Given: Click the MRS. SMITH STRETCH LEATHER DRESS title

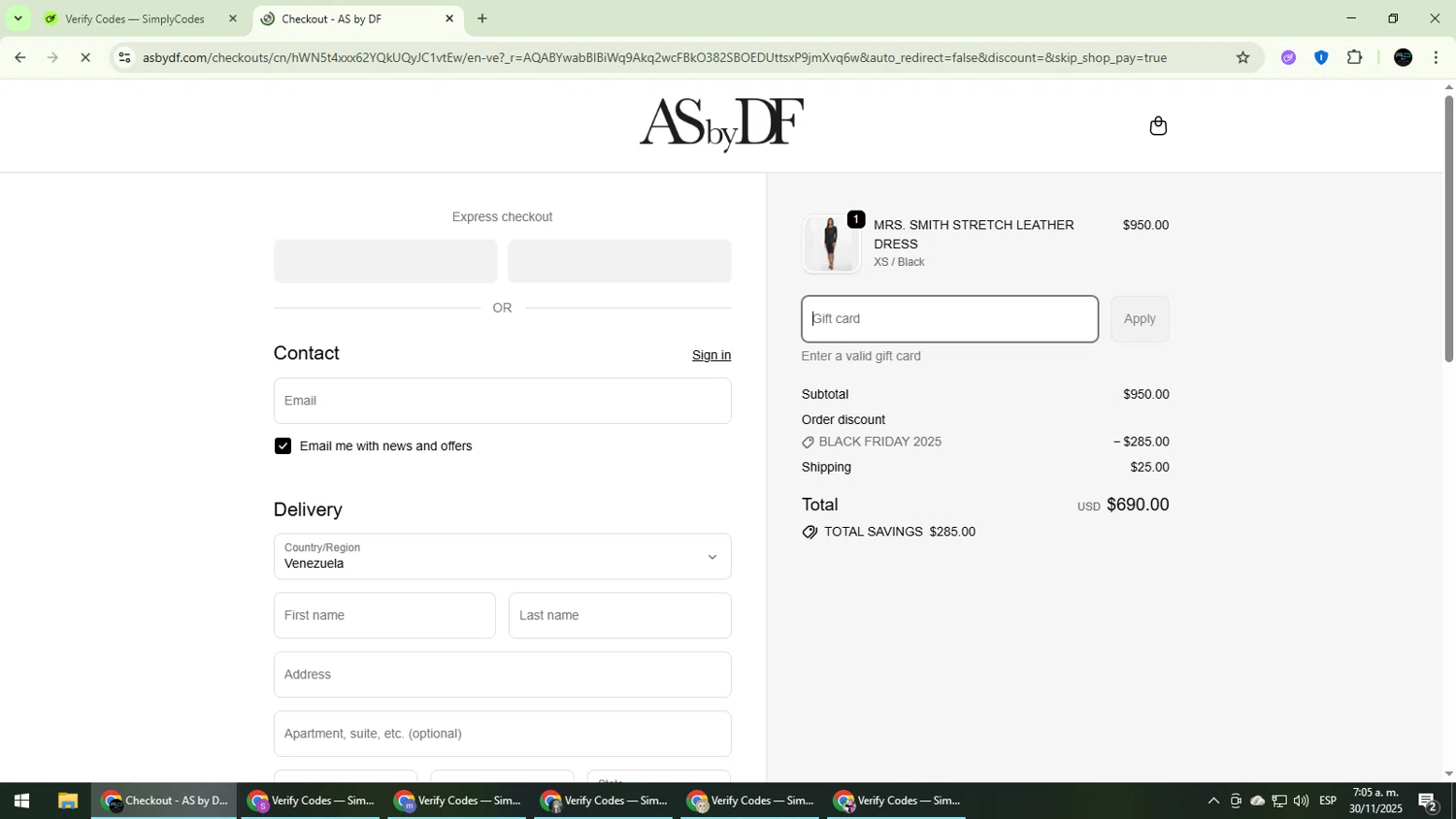Looking at the screenshot, I should point(974,234).
